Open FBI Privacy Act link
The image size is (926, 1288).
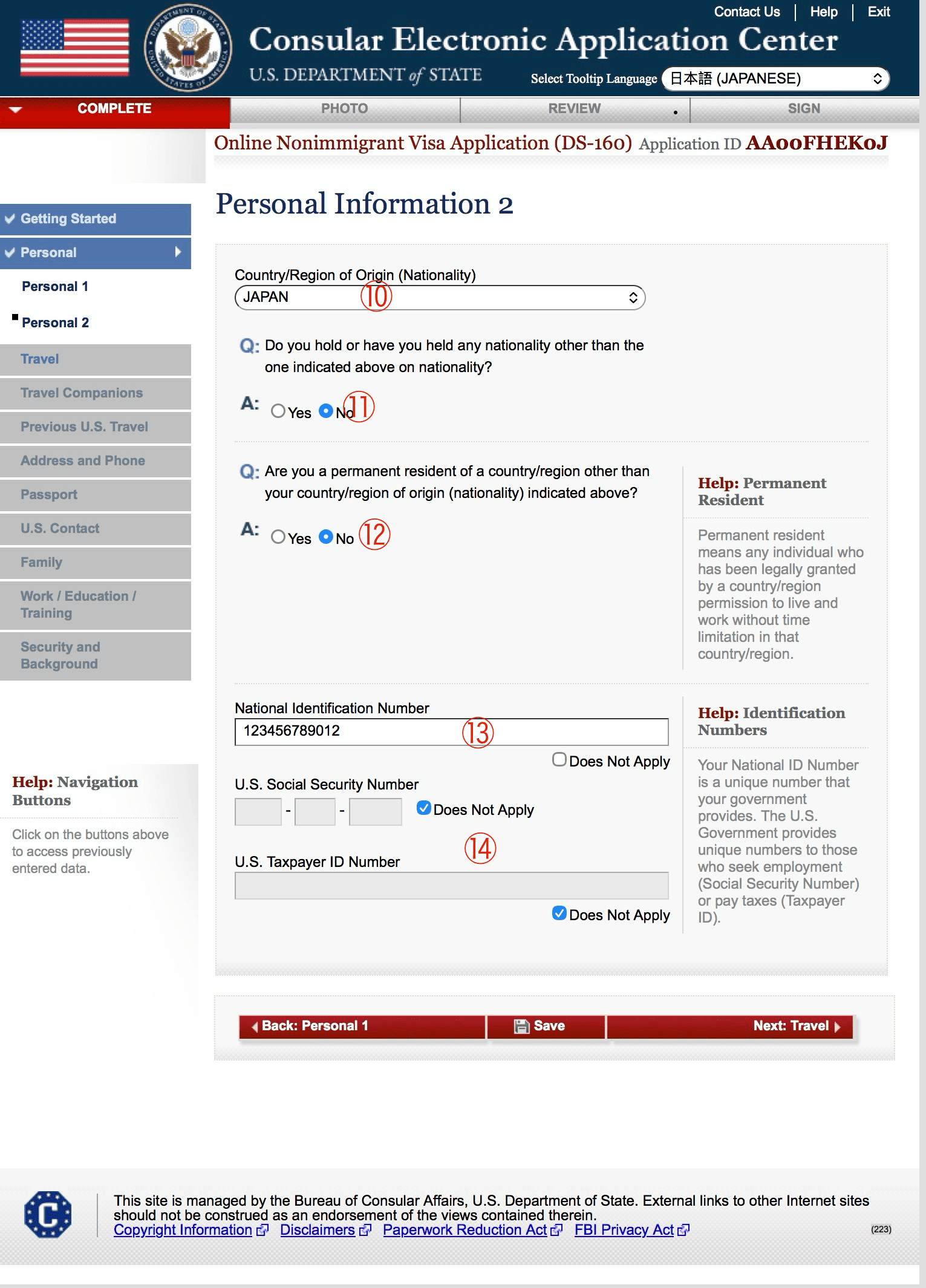click(624, 1230)
